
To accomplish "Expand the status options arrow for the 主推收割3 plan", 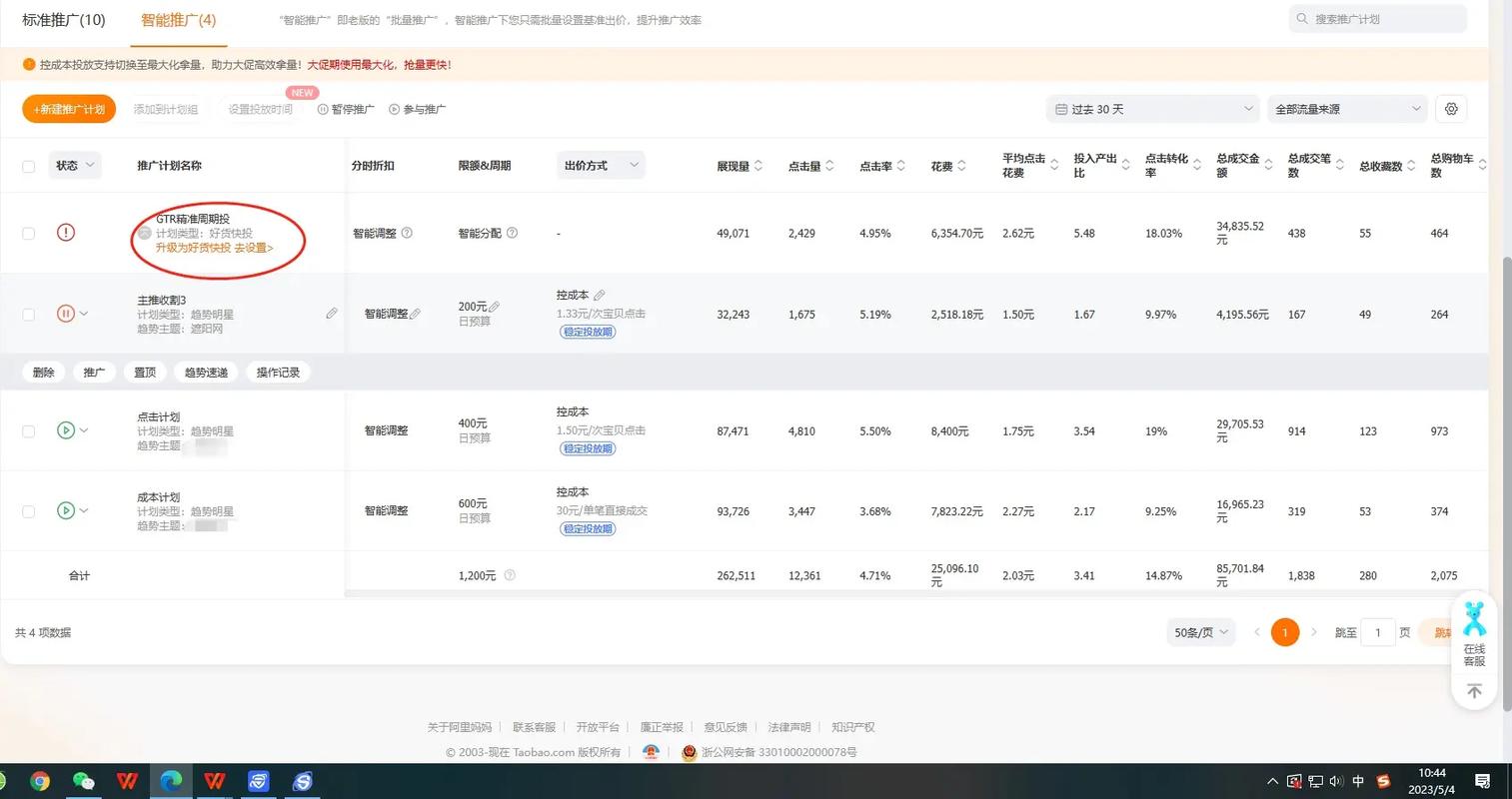I will tap(84, 314).
